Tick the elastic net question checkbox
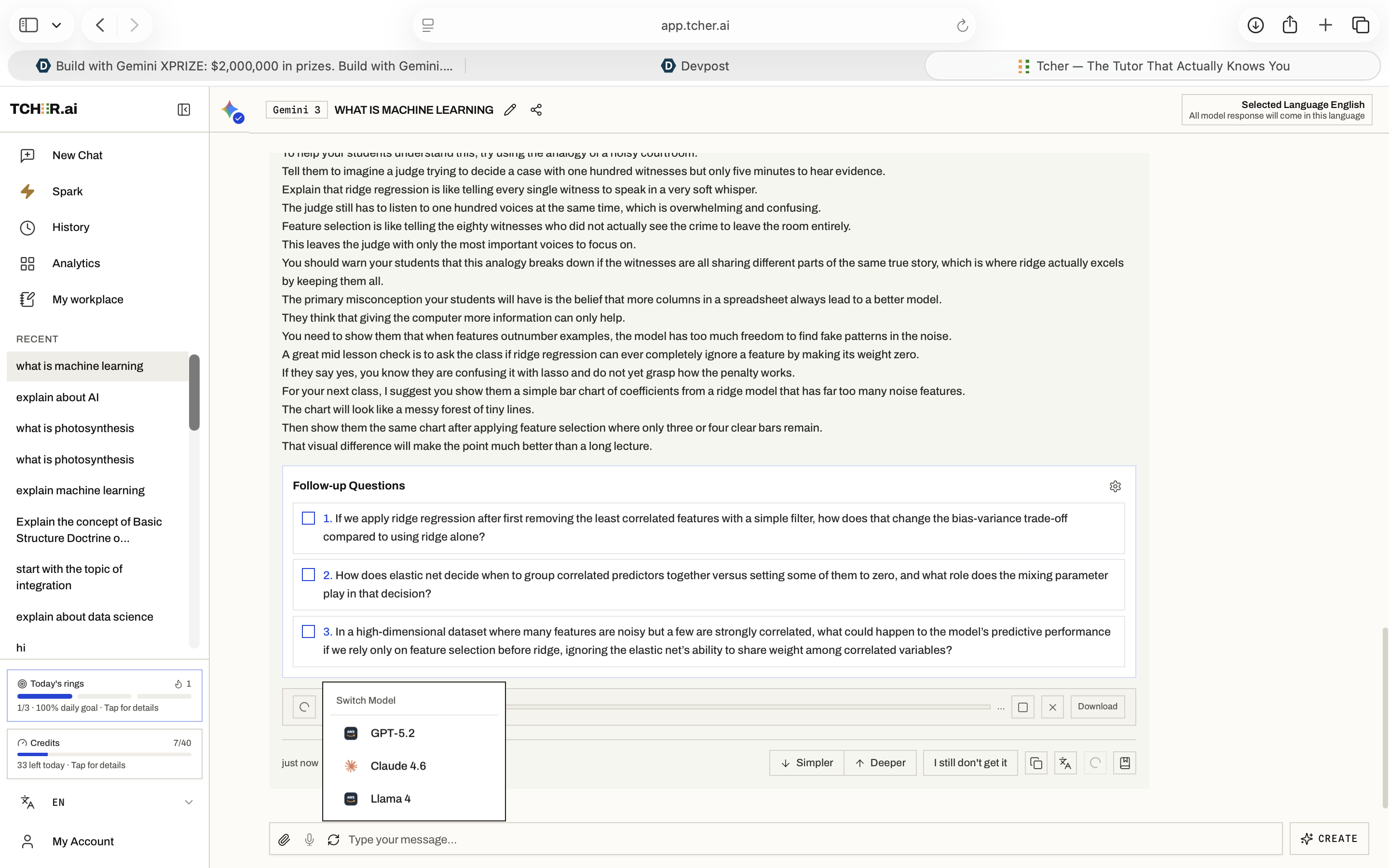 click(308, 575)
